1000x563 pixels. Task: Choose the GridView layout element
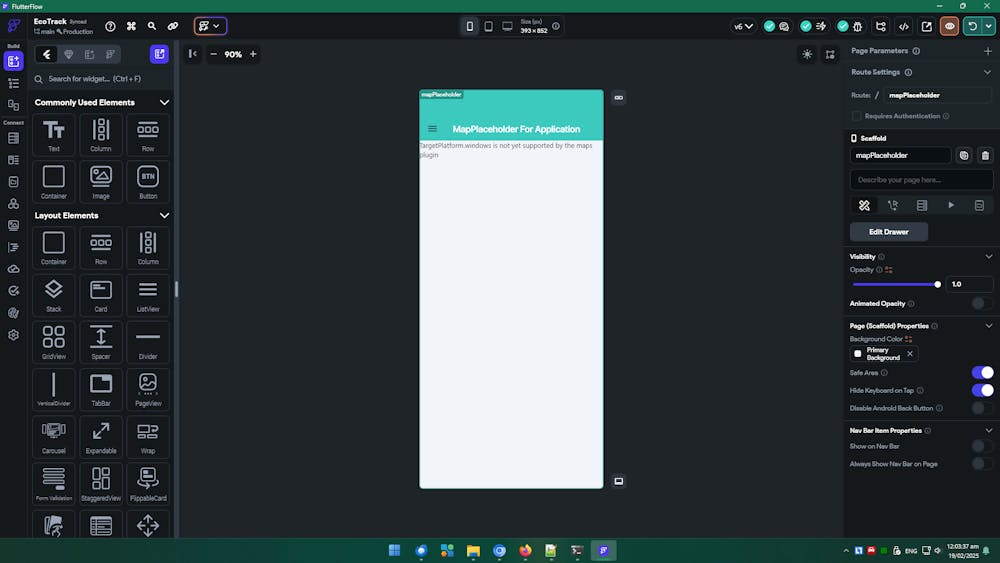coord(54,342)
